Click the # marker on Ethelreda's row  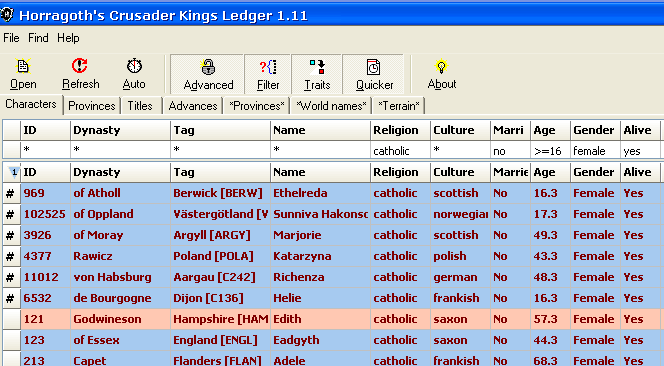pyautogui.click(x=11, y=193)
